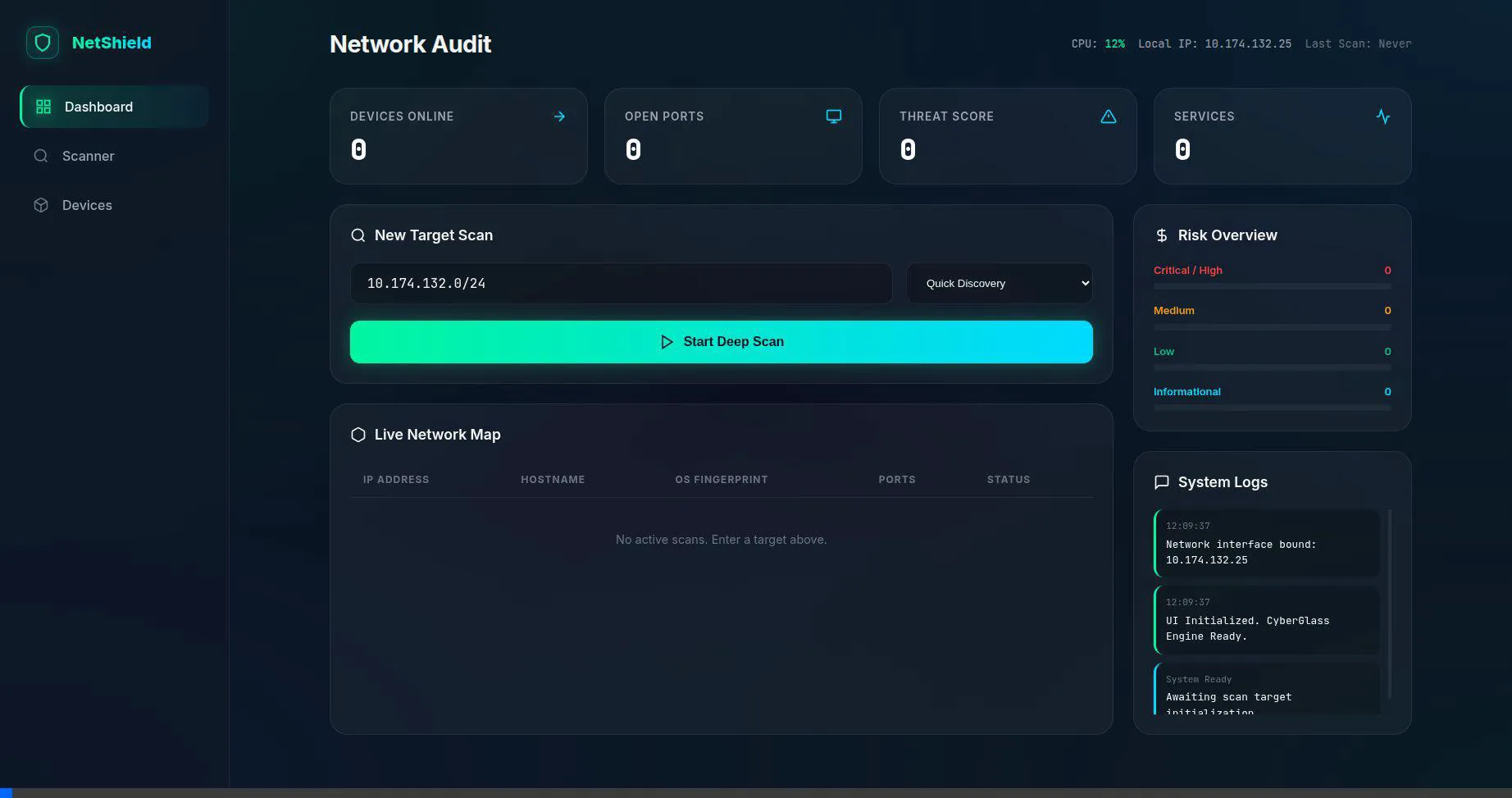Start the deep scan
The height and width of the screenshot is (798, 1512).
pos(722,342)
